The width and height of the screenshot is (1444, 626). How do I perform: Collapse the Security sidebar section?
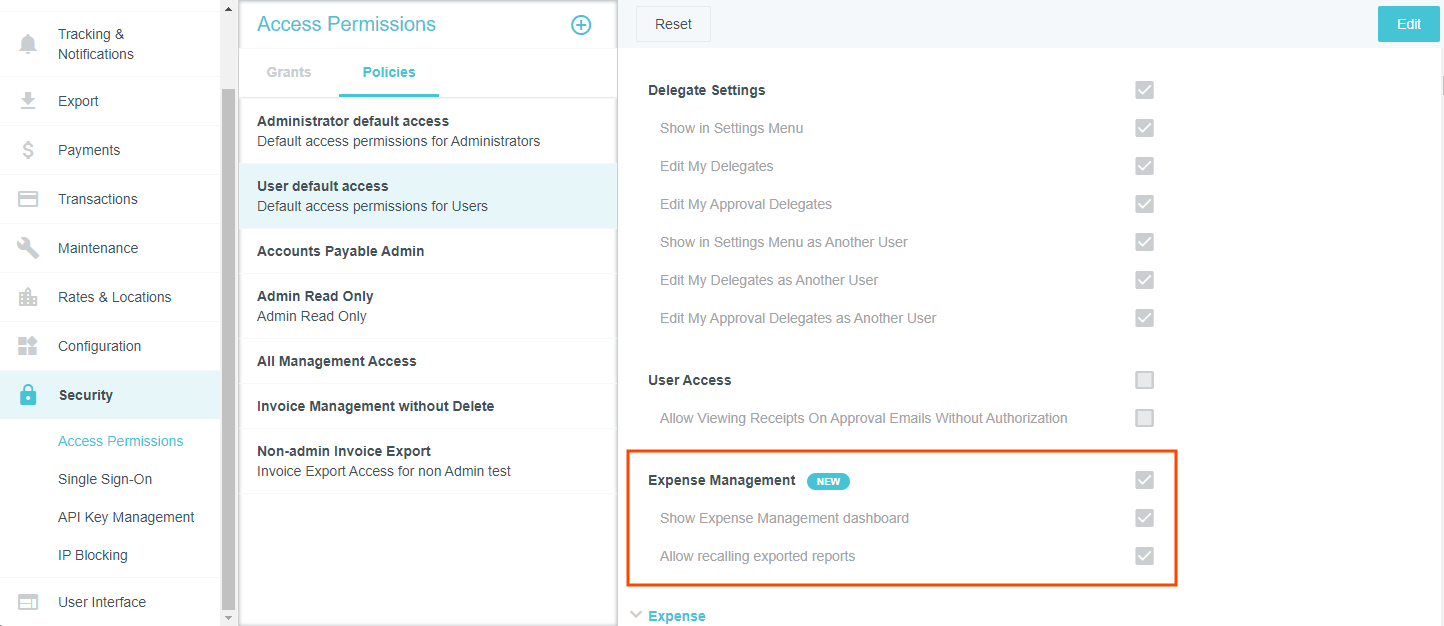(x=85, y=395)
